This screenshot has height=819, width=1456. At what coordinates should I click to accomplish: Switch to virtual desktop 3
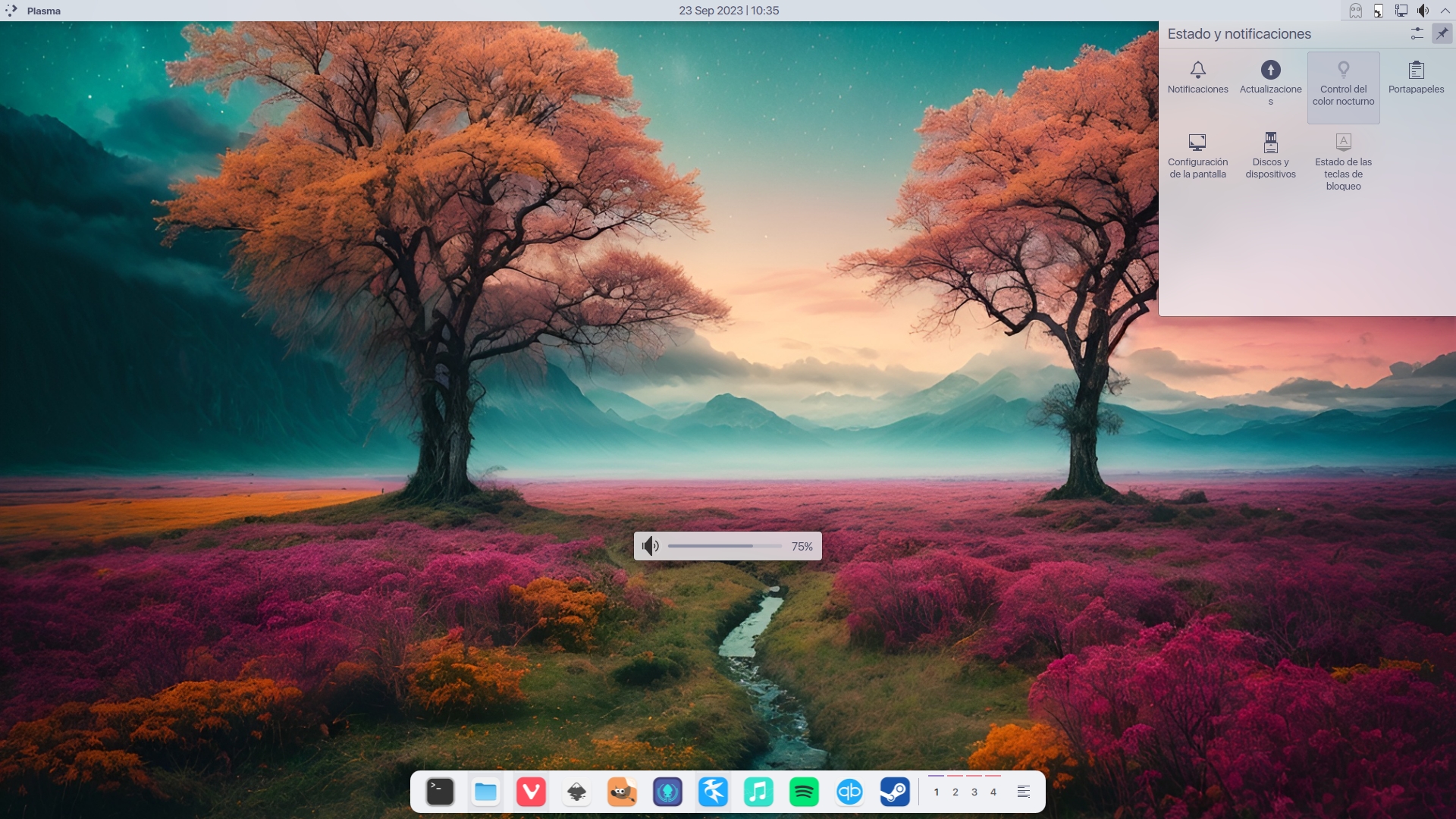pos(974,792)
